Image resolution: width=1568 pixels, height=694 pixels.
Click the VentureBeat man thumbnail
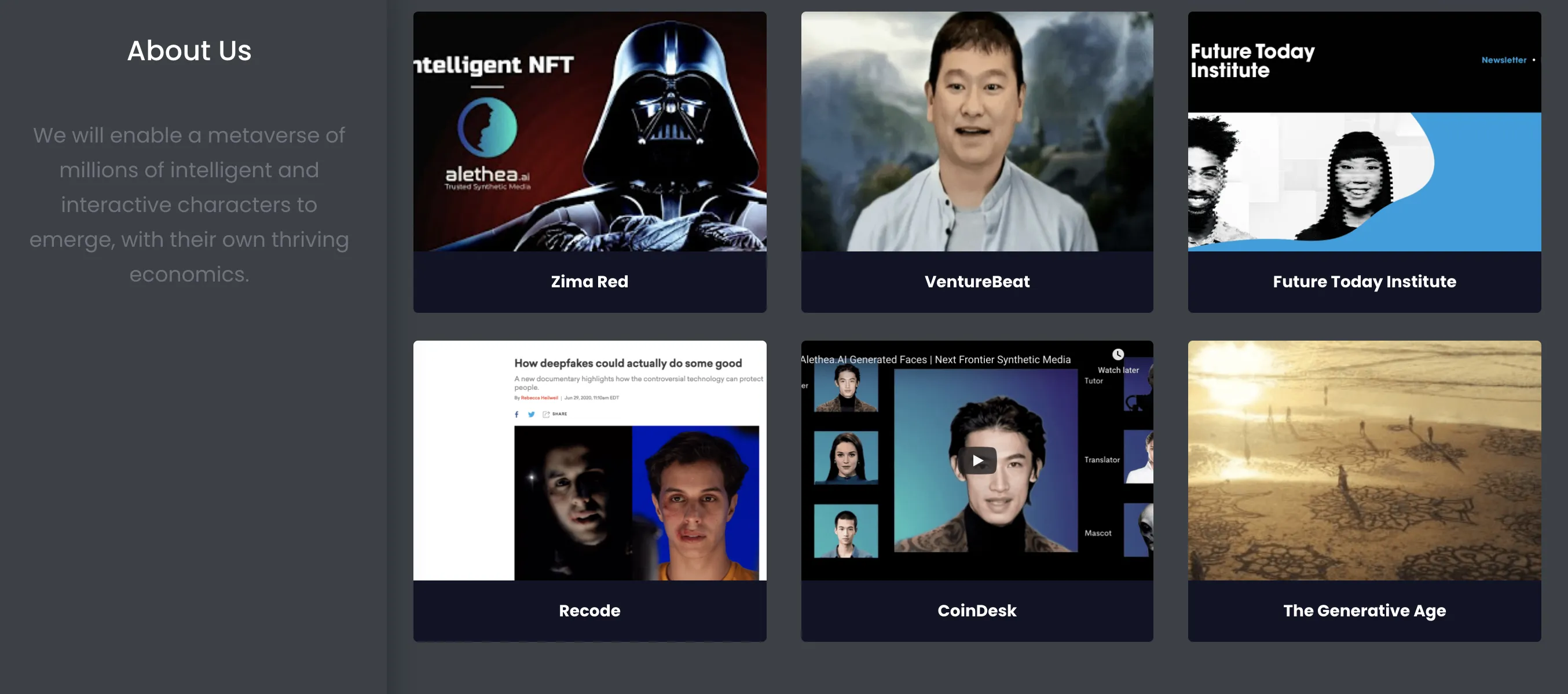pyautogui.click(x=977, y=131)
